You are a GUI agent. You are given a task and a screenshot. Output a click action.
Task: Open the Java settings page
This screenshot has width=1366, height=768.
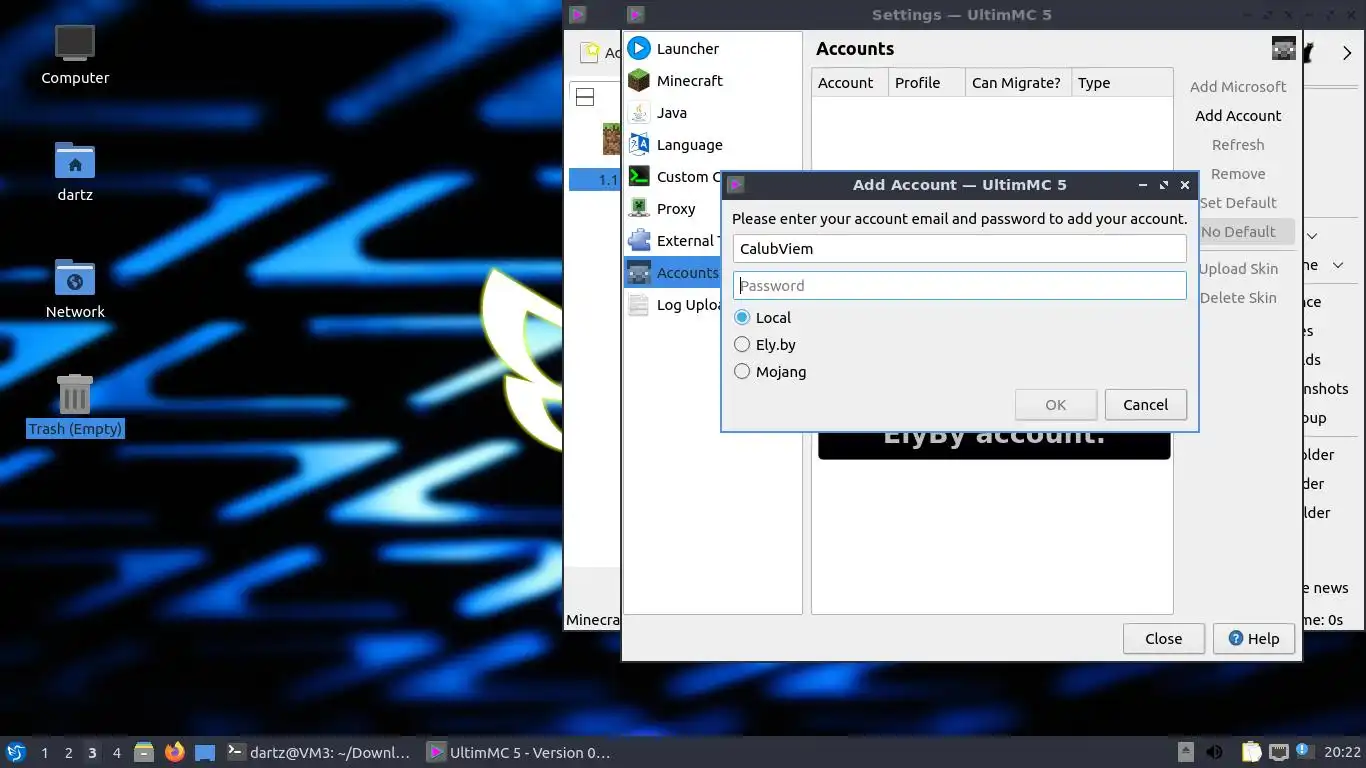(712, 112)
